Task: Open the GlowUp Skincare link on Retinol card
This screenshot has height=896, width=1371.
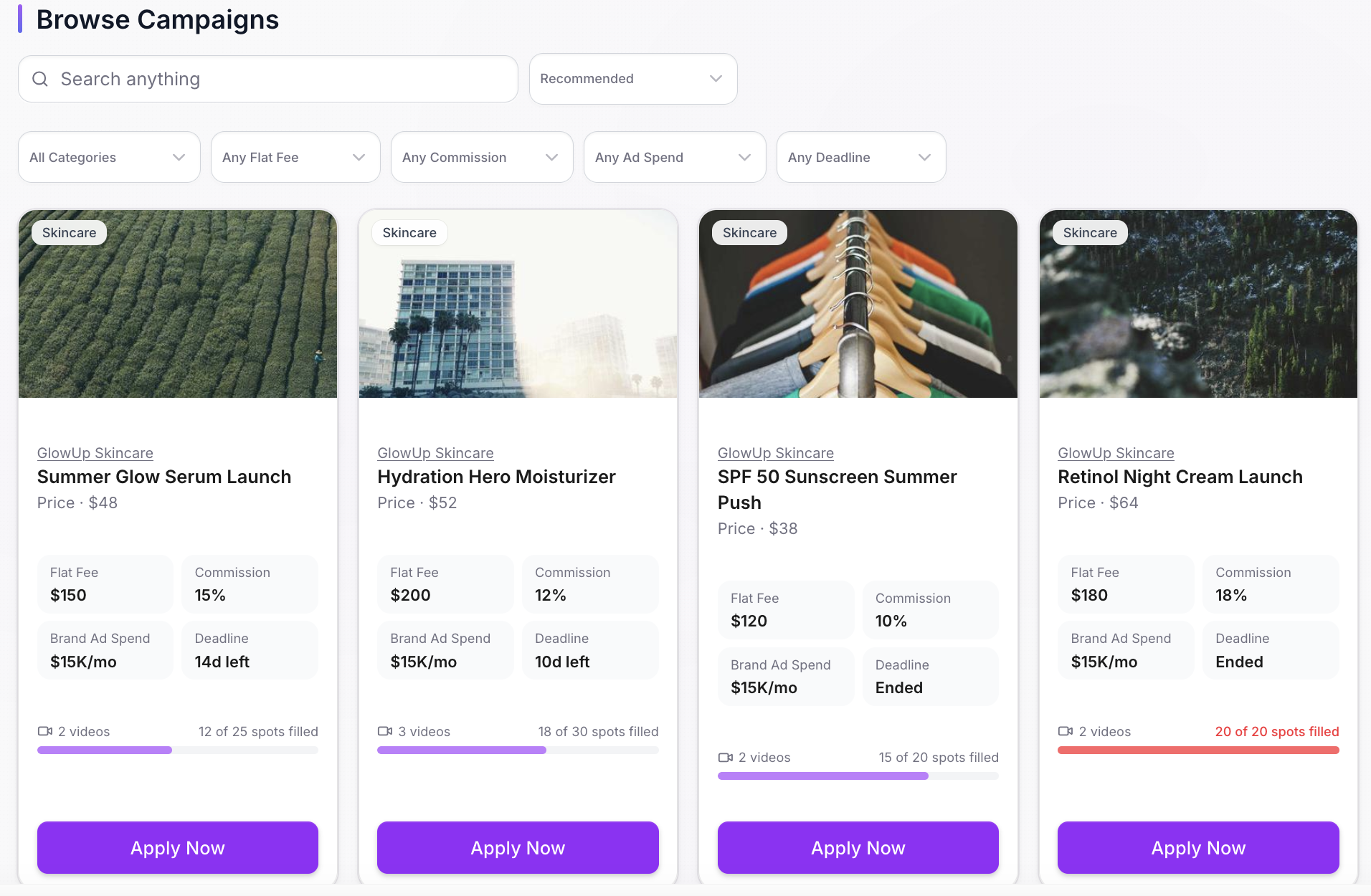Action: (x=1115, y=452)
